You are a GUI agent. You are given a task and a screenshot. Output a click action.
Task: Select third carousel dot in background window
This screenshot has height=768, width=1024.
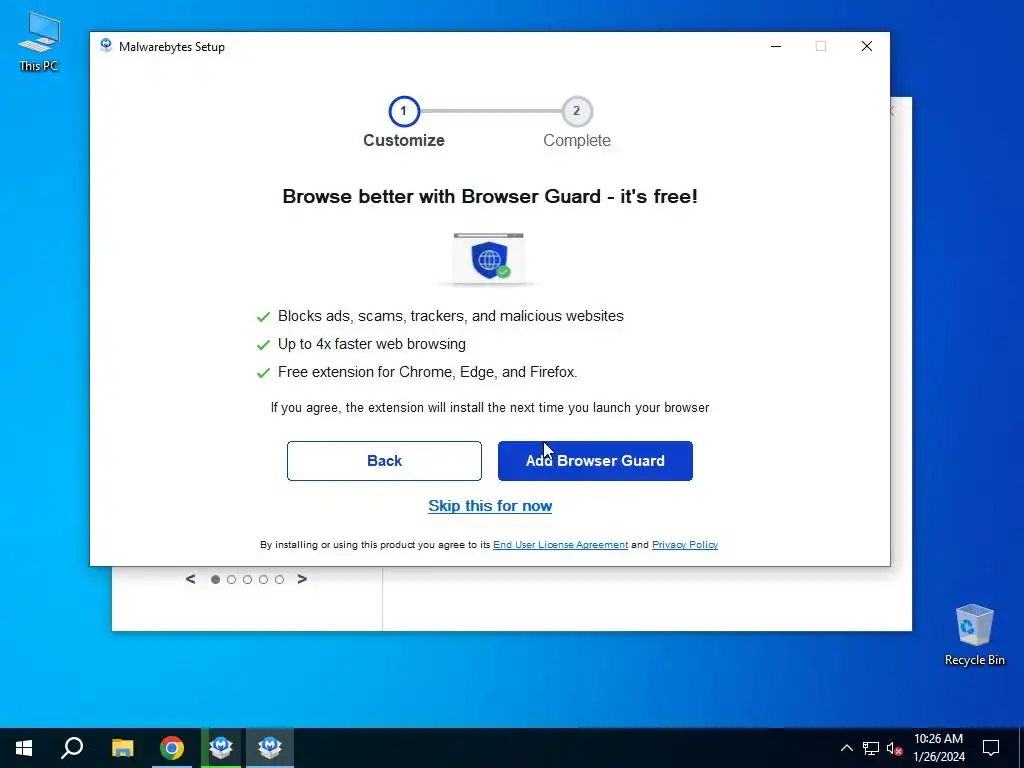tap(248, 580)
